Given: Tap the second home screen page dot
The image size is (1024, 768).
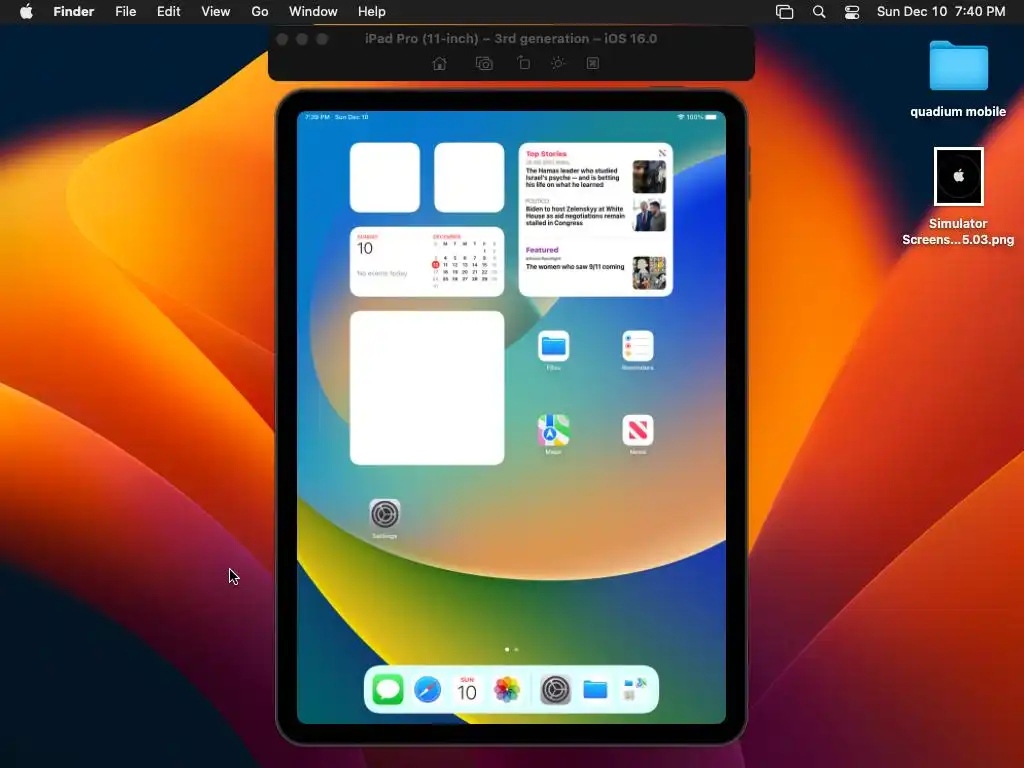Looking at the screenshot, I should pyautogui.click(x=517, y=650).
